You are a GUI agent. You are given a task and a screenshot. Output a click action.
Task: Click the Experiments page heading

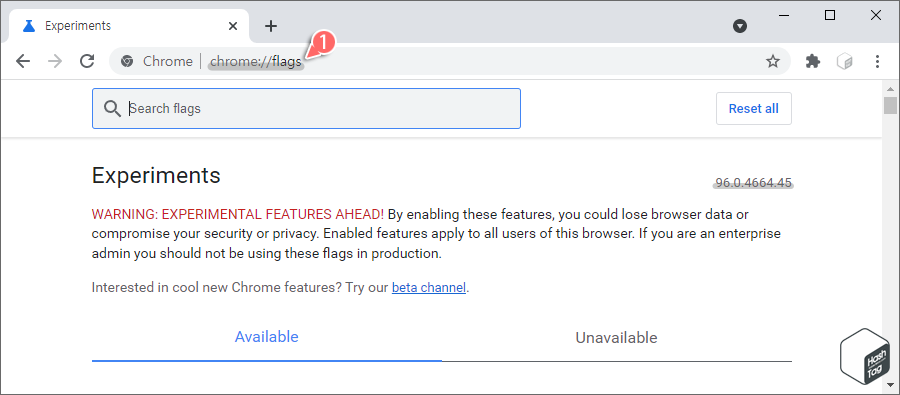point(156,175)
